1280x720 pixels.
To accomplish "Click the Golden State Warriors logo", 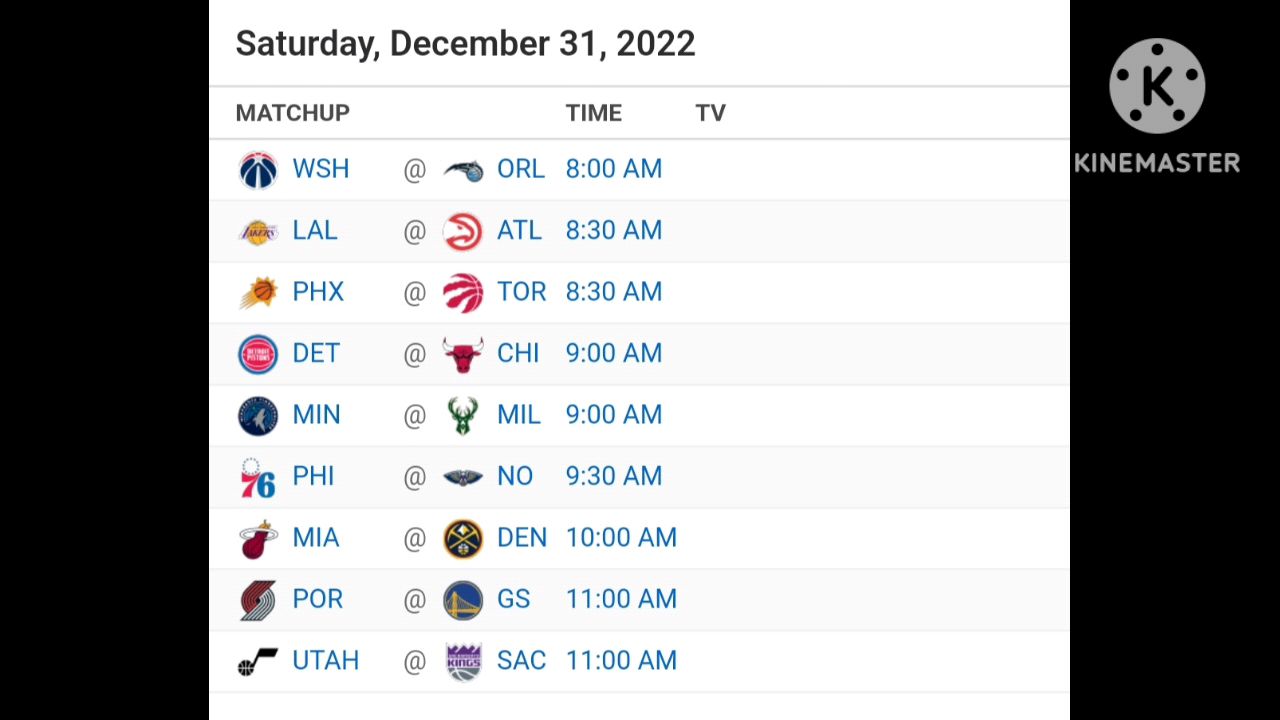I will [463, 600].
